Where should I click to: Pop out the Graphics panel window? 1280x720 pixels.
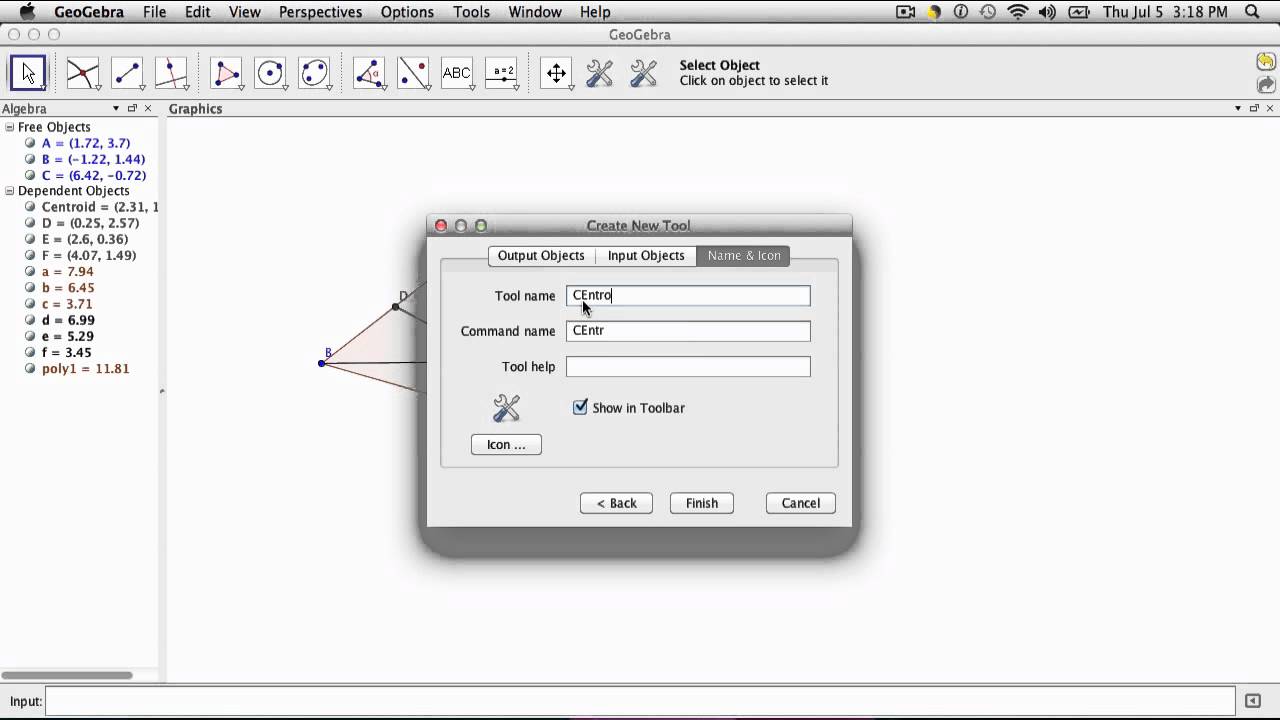pyautogui.click(x=1253, y=108)
